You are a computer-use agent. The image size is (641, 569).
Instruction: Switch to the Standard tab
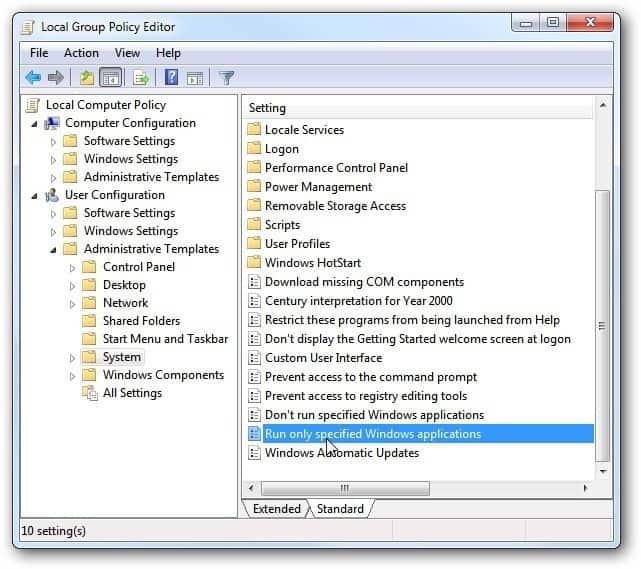(x=340, y=509)
